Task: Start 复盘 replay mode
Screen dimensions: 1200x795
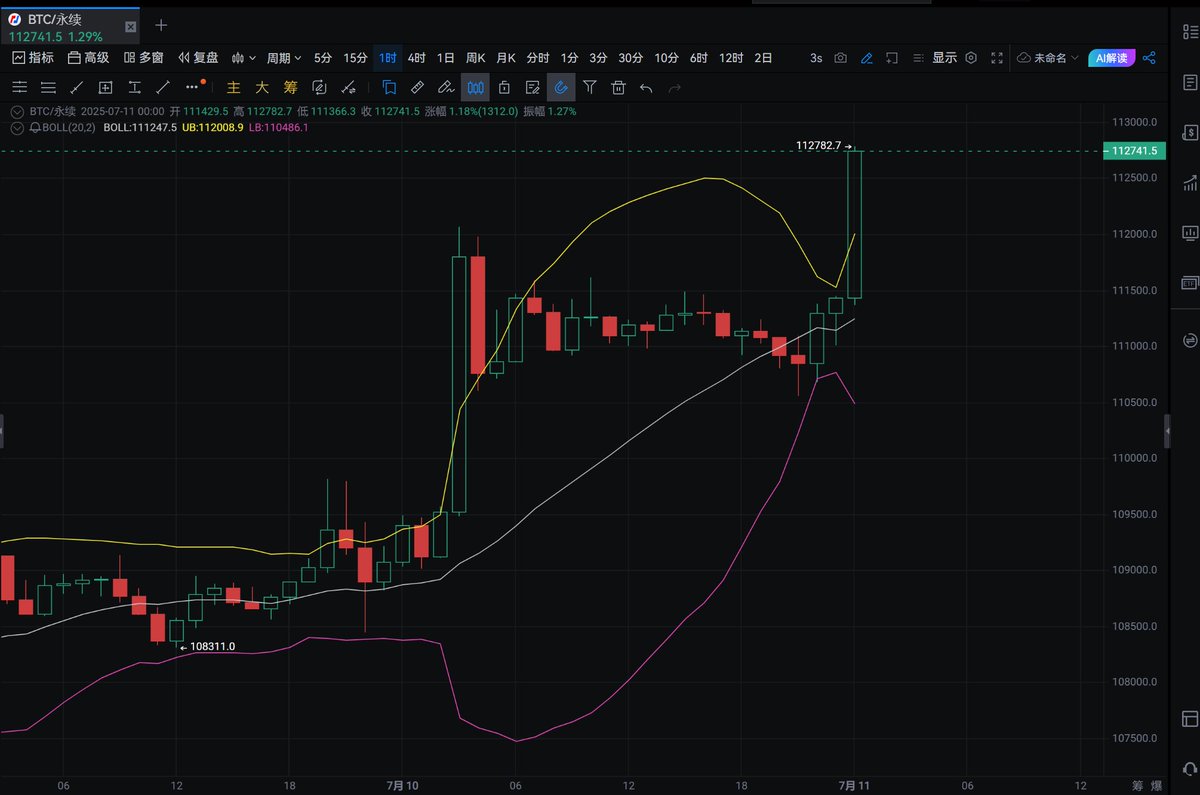Action: click(199, 58)
